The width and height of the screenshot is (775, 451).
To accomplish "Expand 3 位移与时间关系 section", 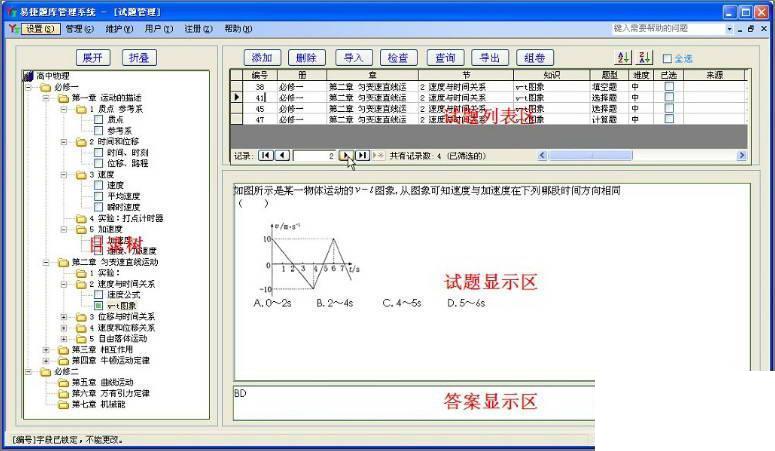I will (64, 316).
